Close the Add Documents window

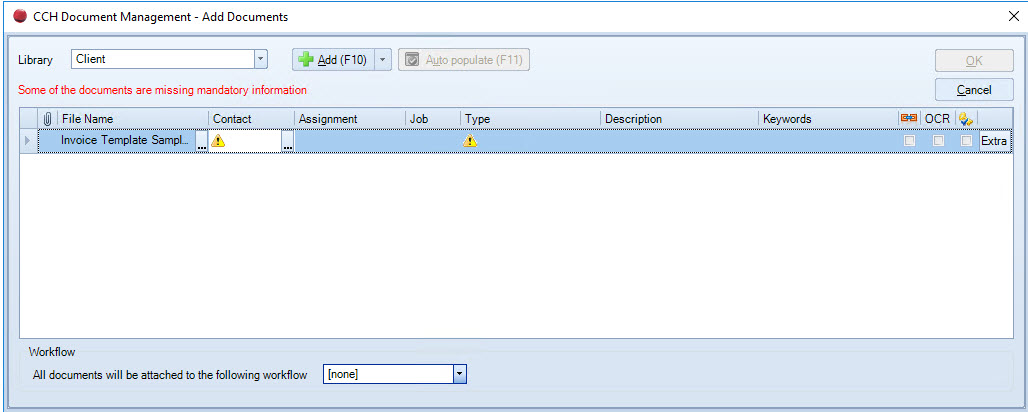pos(1013,16)
